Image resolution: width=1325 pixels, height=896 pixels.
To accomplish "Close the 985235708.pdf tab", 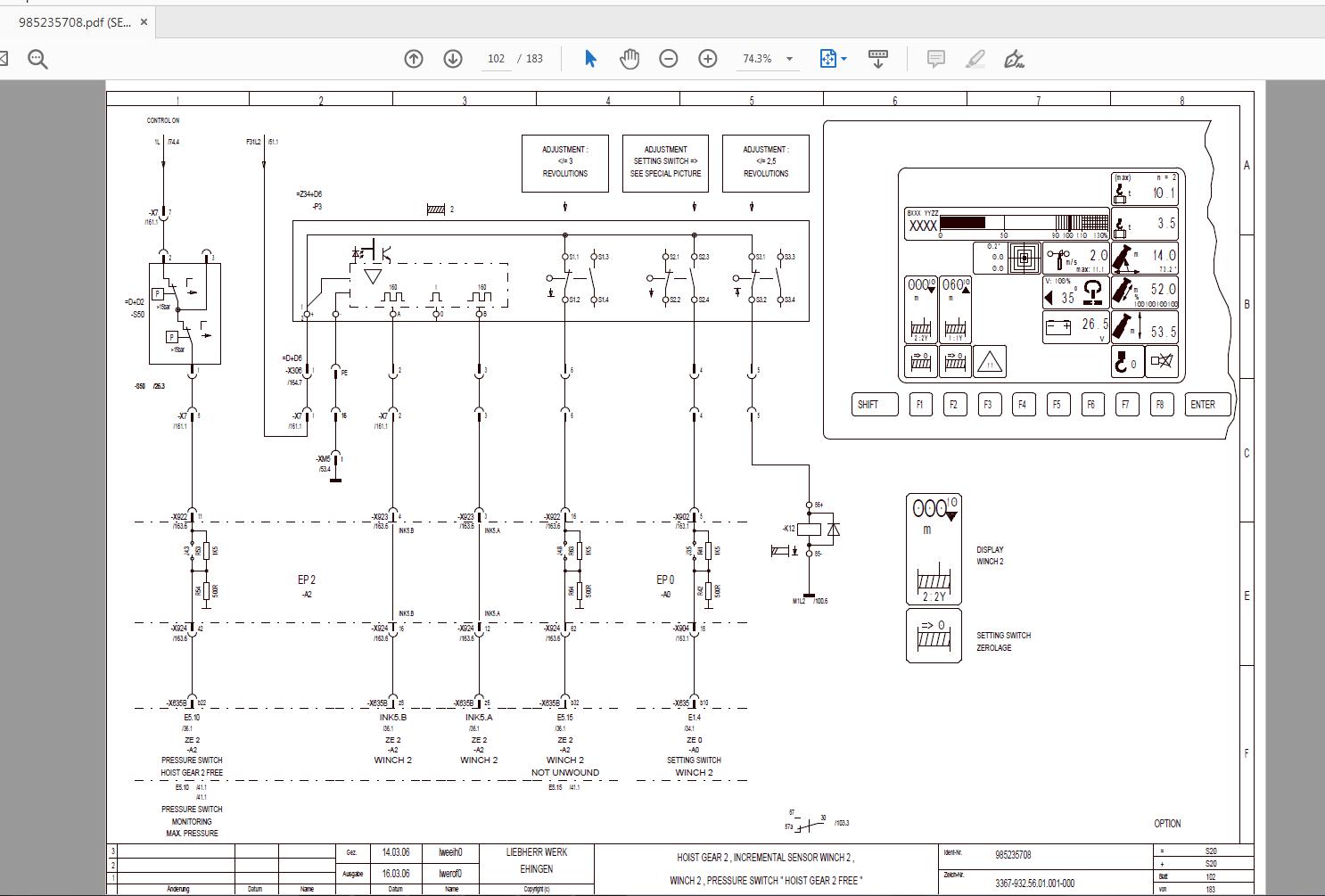I will click(144, 21).
